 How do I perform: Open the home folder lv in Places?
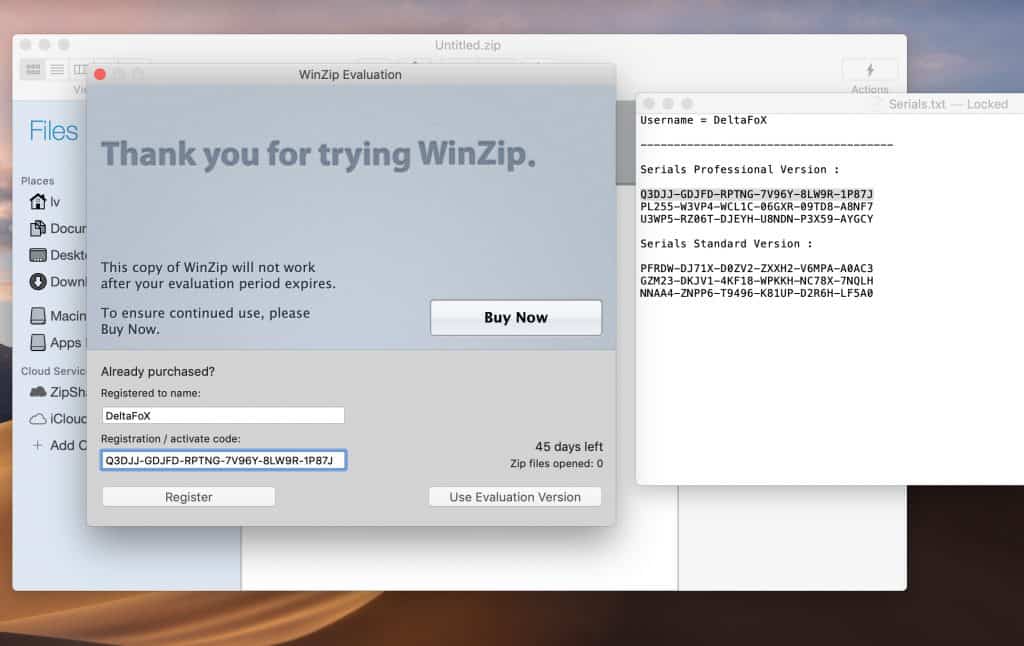tap(46, 202)
